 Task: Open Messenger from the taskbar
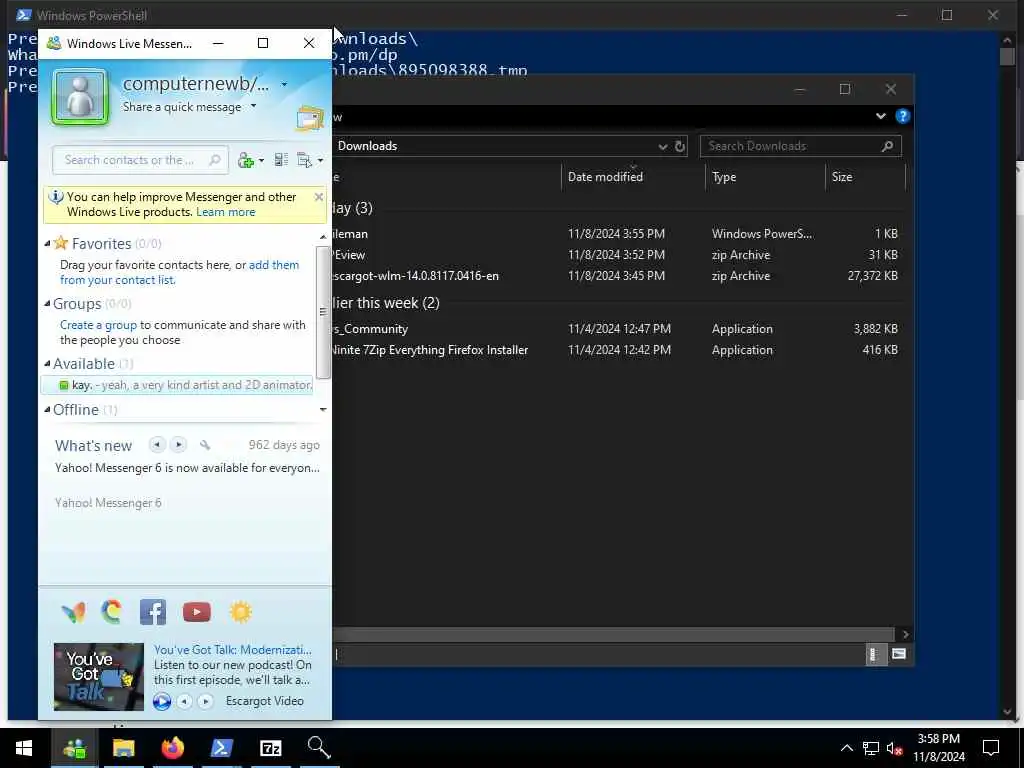(x=74, y=748)
